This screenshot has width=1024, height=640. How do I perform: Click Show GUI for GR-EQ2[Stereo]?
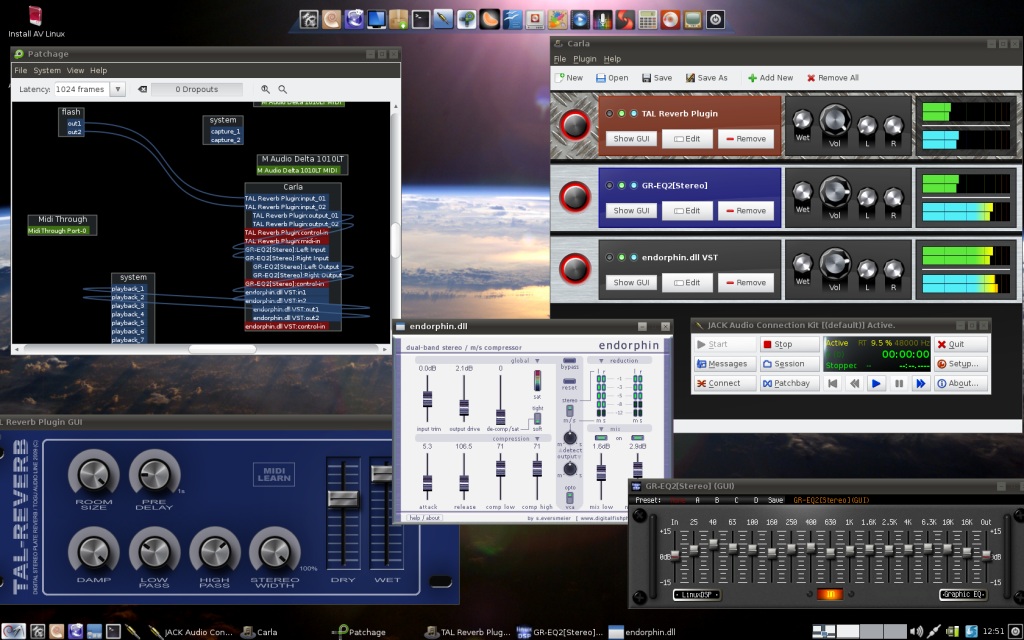[631, 211]
